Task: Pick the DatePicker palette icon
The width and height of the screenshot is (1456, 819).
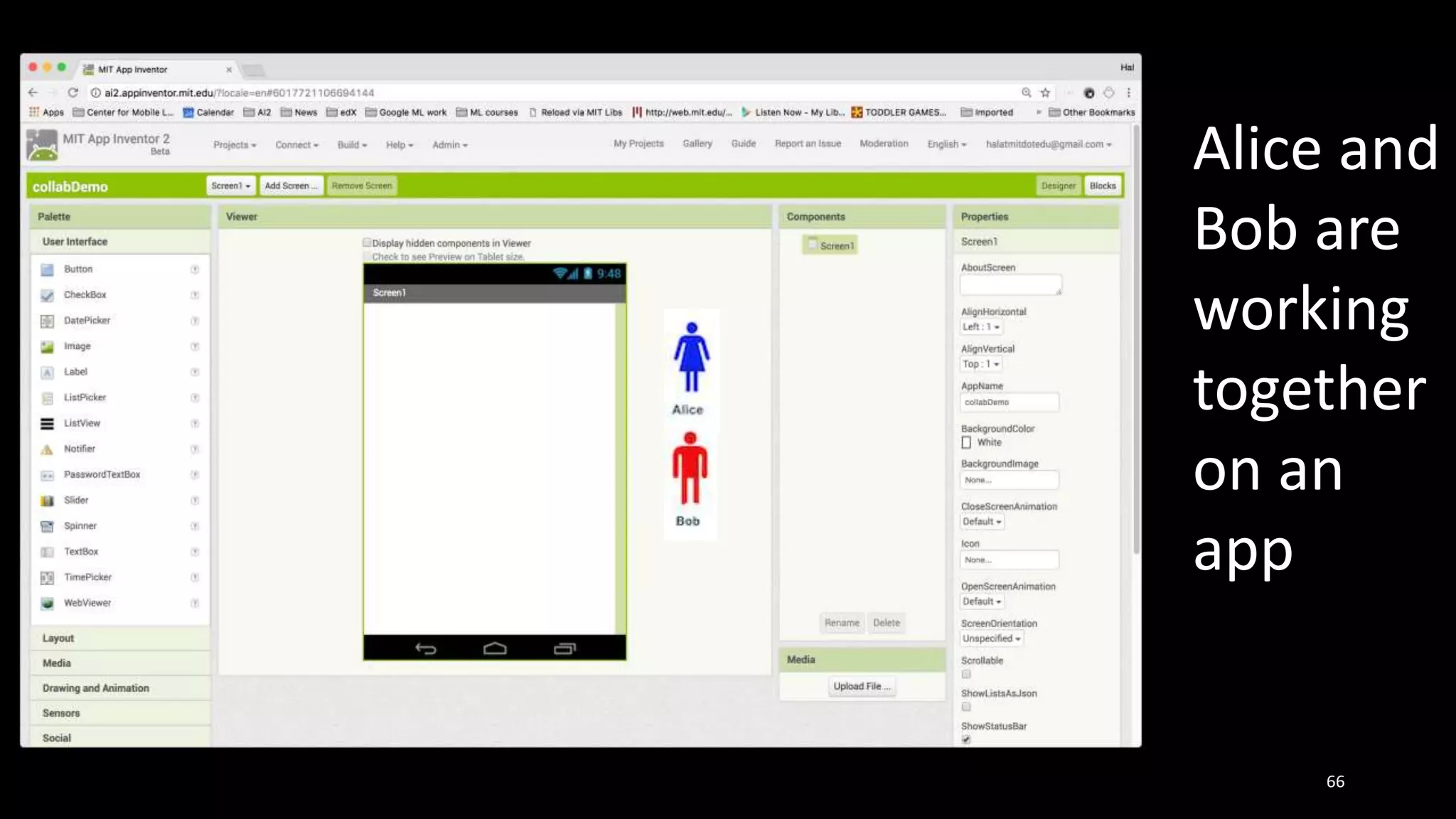Action: [47, 321]
